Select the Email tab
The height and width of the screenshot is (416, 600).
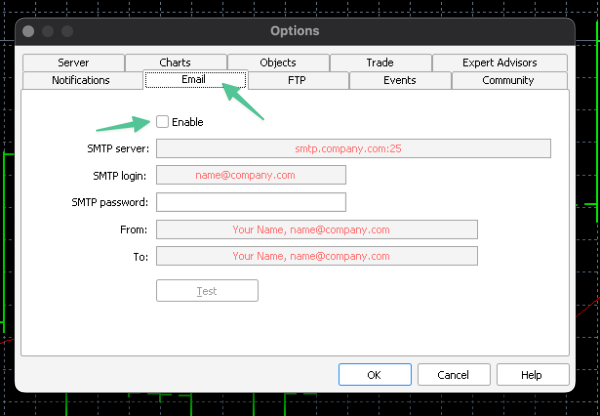(195, 80)
